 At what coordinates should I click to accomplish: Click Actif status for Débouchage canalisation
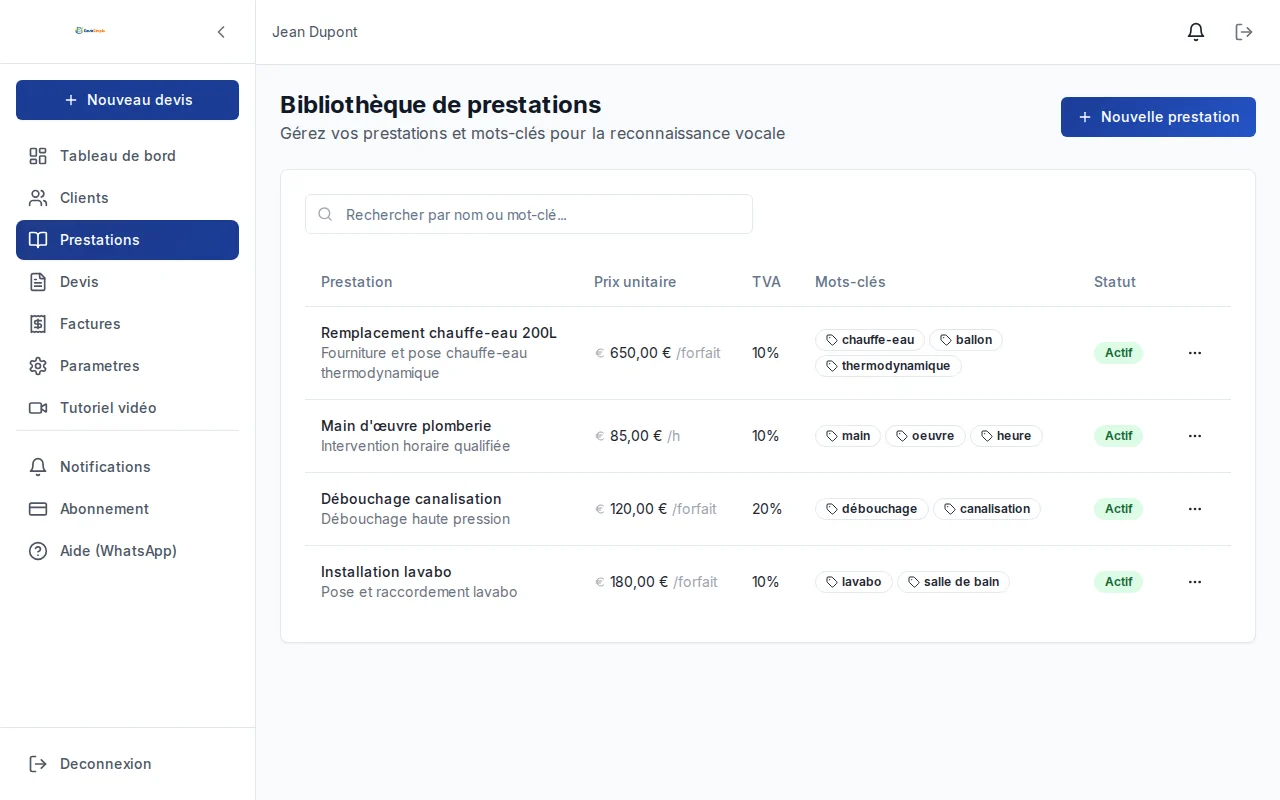[1118, 509]
